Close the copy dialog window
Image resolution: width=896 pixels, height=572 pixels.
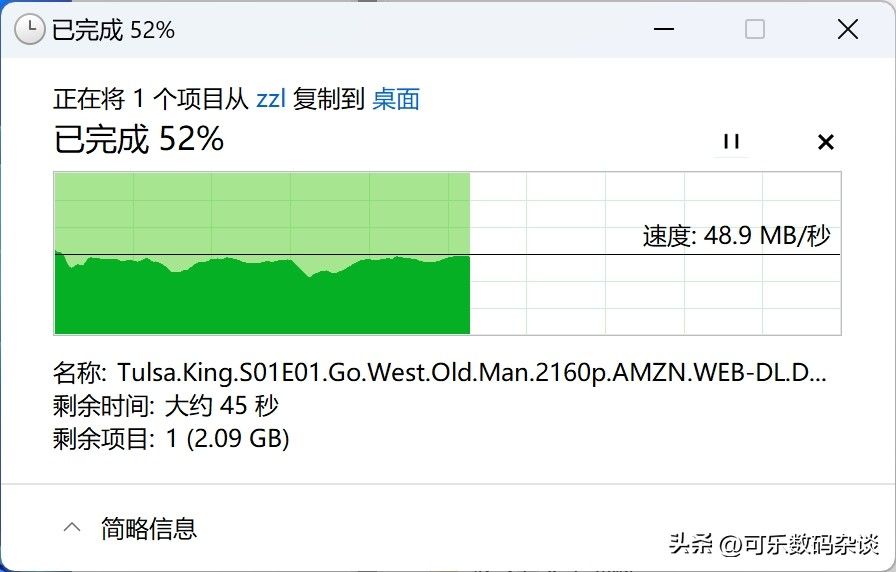point(848,29)
